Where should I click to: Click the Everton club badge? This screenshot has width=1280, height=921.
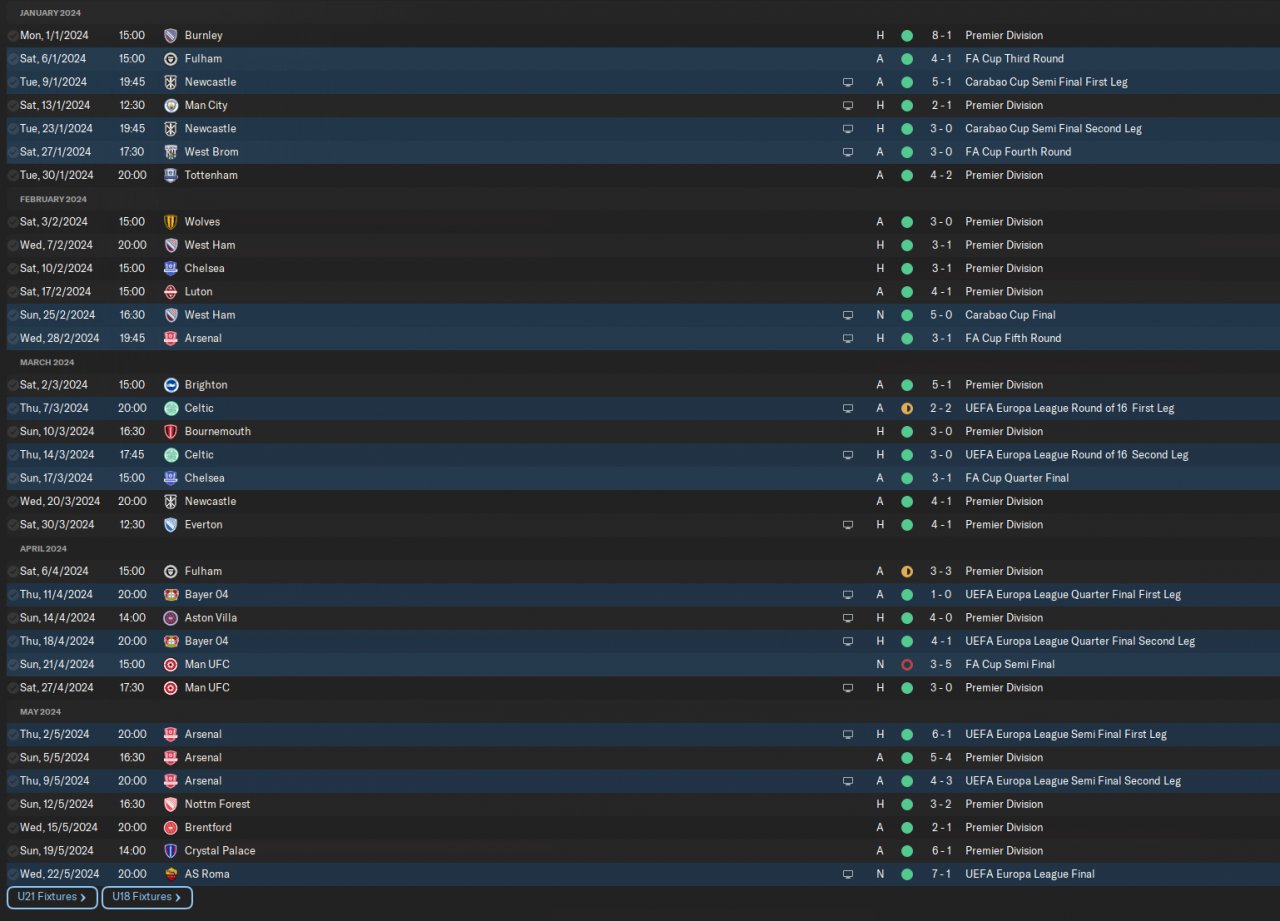click(171, 525)
